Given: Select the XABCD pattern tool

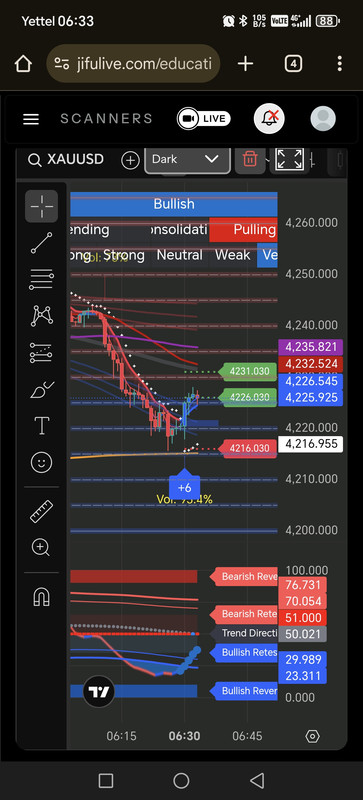Looking at the screenshot, I should tap(41, 316).
